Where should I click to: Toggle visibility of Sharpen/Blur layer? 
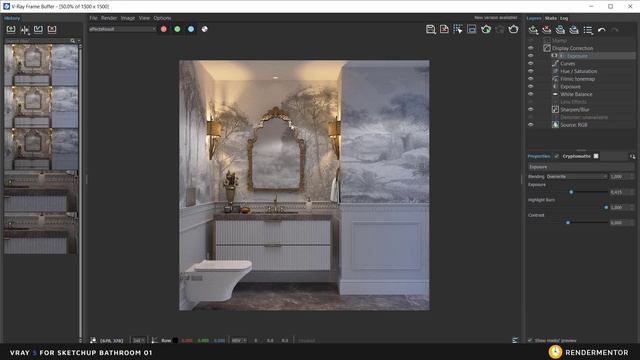[531, 109]
